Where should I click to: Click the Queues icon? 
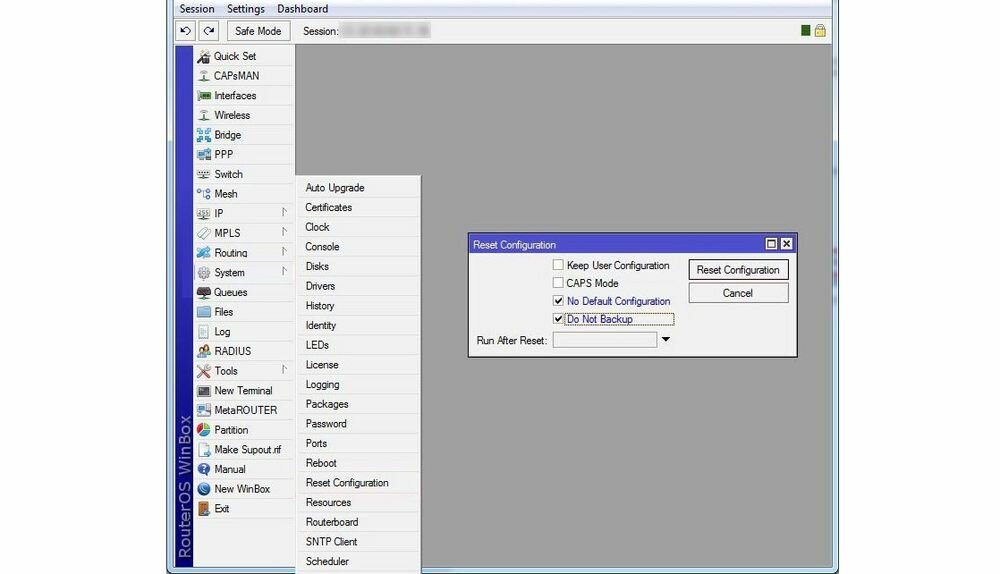point(203,292)
